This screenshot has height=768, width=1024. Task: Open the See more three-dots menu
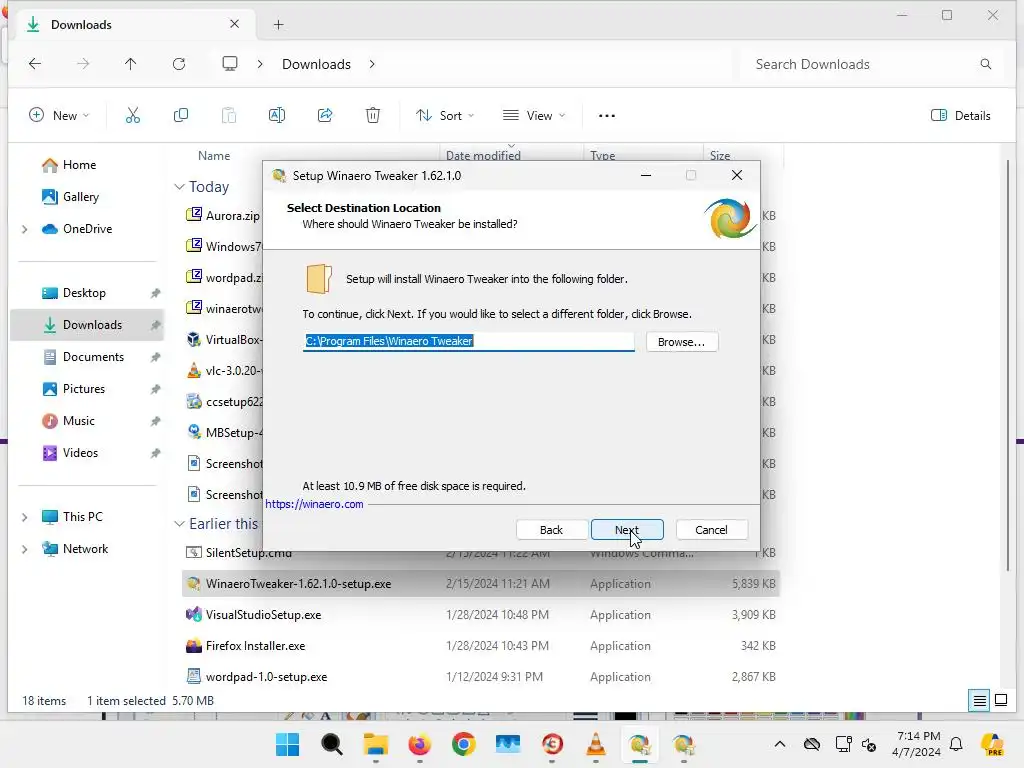[607, 116]
